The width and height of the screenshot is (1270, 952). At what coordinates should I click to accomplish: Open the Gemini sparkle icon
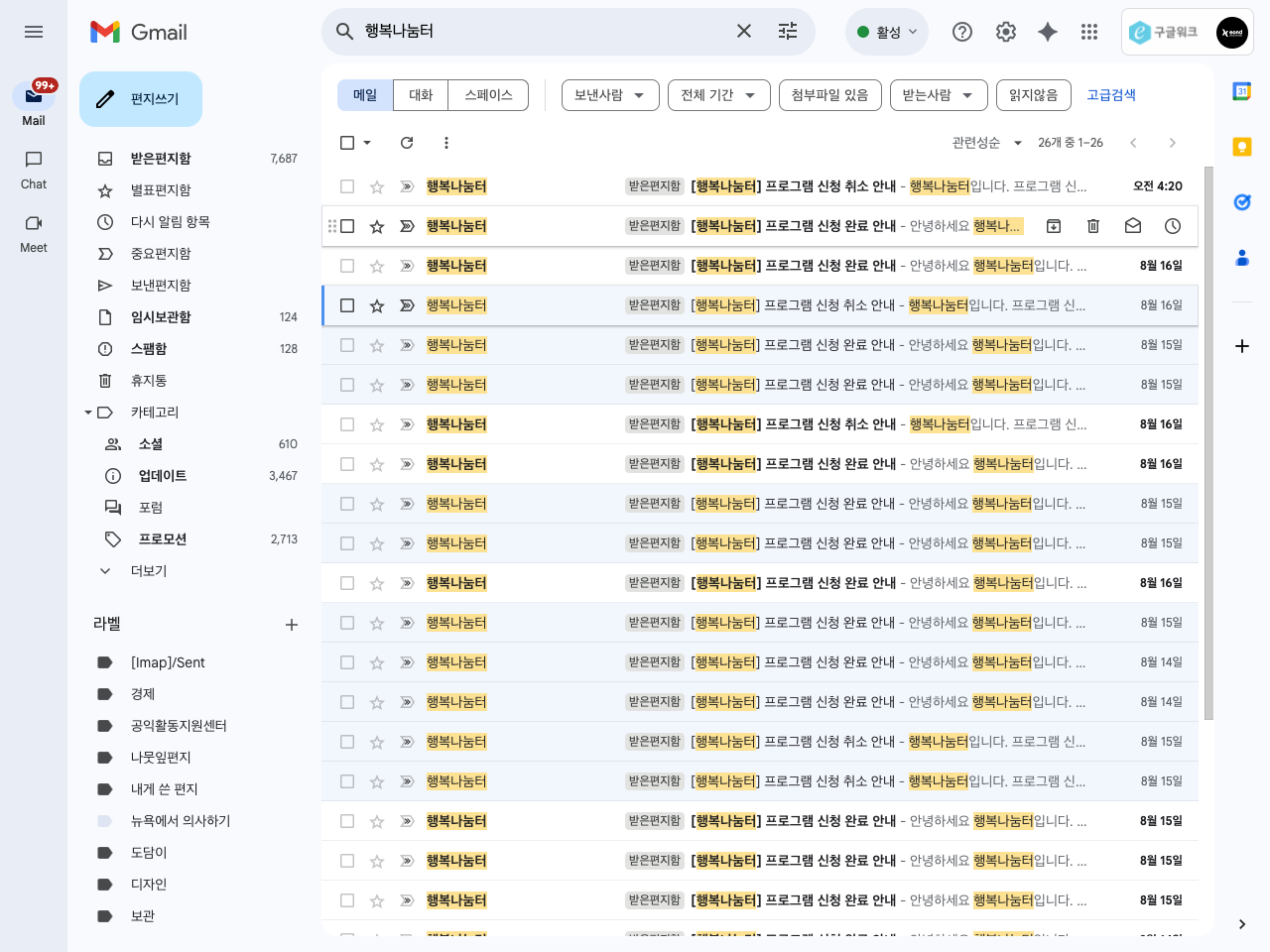tap(1048, 32)
